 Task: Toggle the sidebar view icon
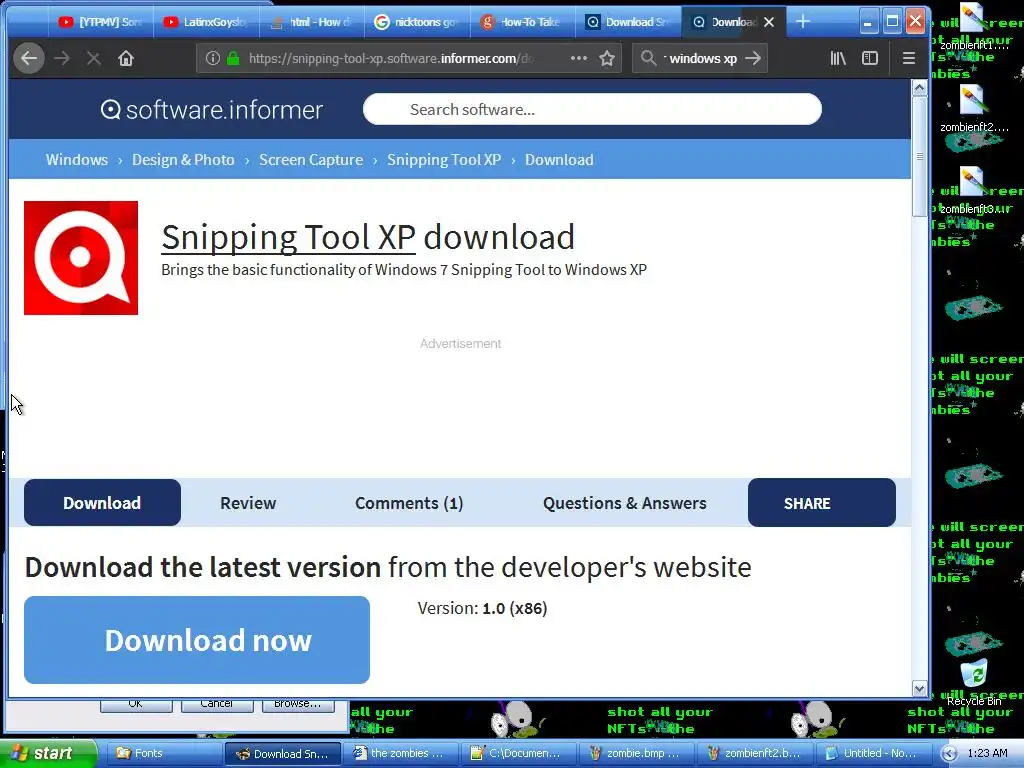(x=870, y=58)
